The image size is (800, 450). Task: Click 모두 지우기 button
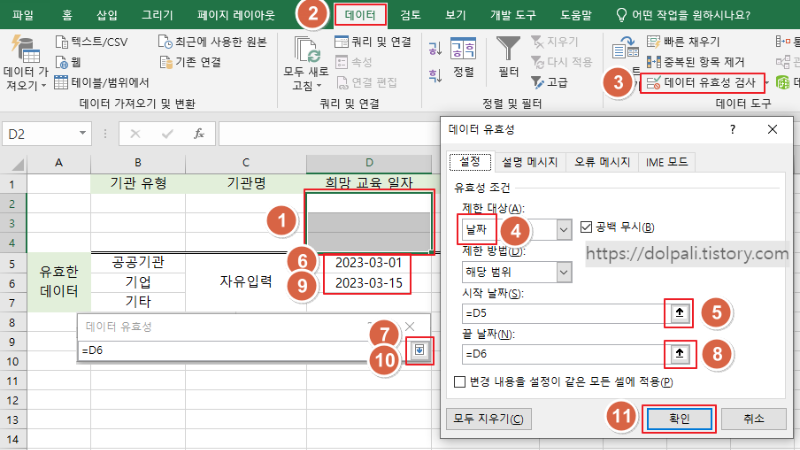488,419
